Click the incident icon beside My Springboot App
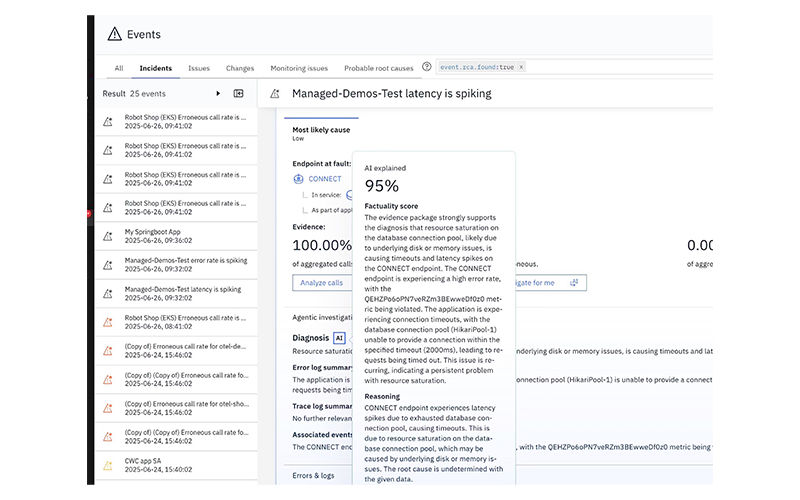Image resolution: width=800 pixels, height=500 pixels. (108, 236)
